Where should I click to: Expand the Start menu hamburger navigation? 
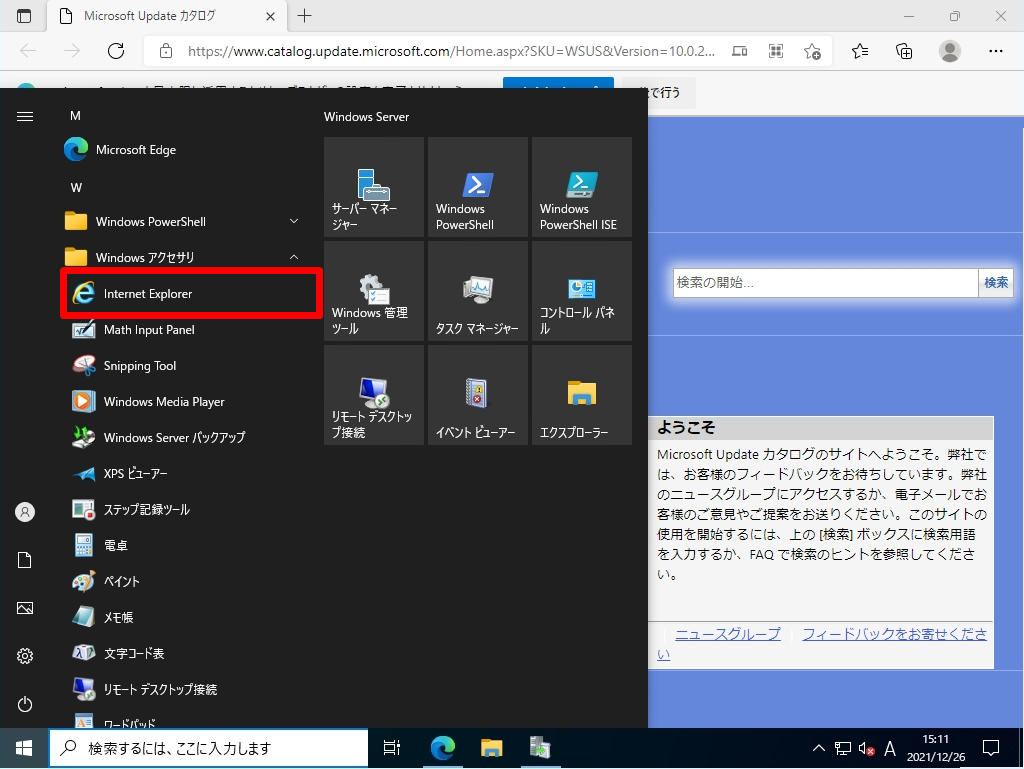[x=25, y=116]
